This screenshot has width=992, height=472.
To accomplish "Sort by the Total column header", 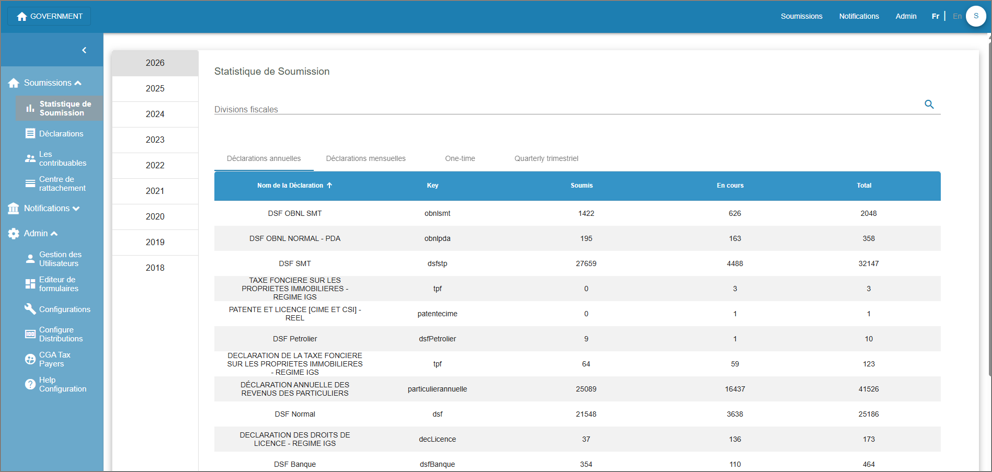I will 864,185.
